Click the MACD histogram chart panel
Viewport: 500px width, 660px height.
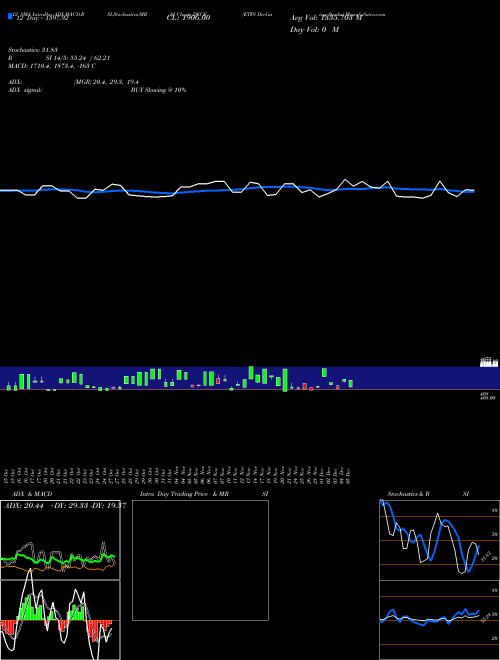click(x=60, y=620)
